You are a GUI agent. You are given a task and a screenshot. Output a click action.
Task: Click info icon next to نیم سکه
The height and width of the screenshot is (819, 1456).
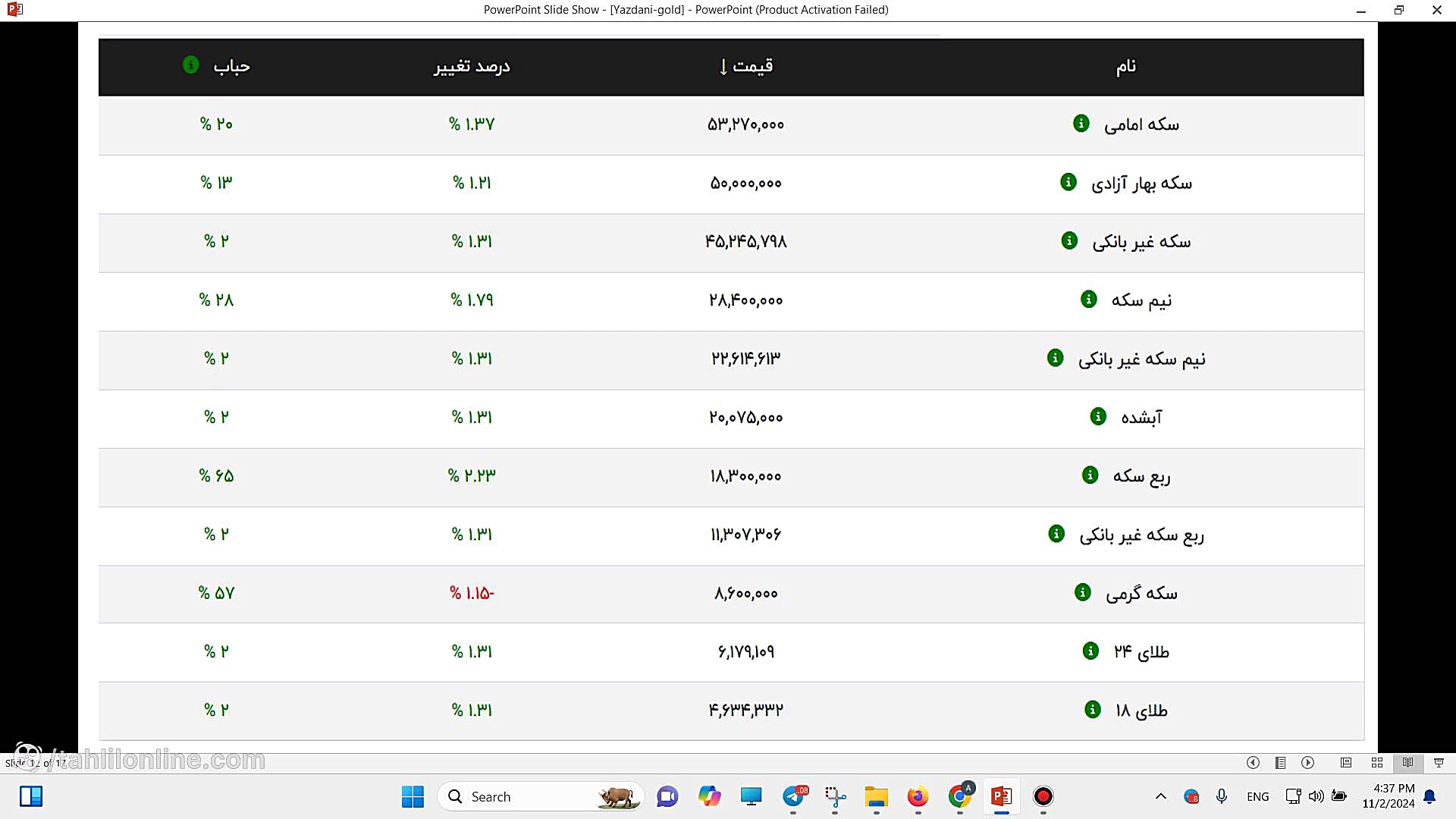(x=1089, y=299)
